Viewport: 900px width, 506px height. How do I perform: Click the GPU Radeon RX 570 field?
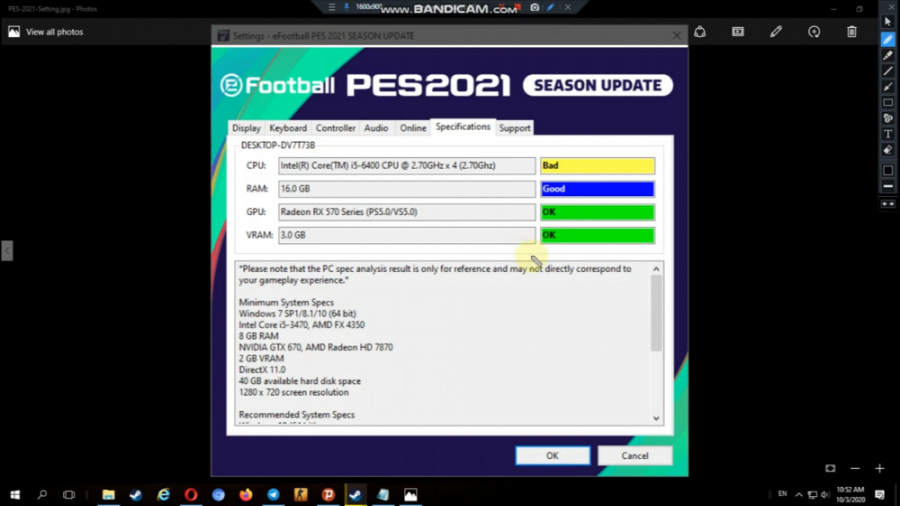click(x=407, y=212)
